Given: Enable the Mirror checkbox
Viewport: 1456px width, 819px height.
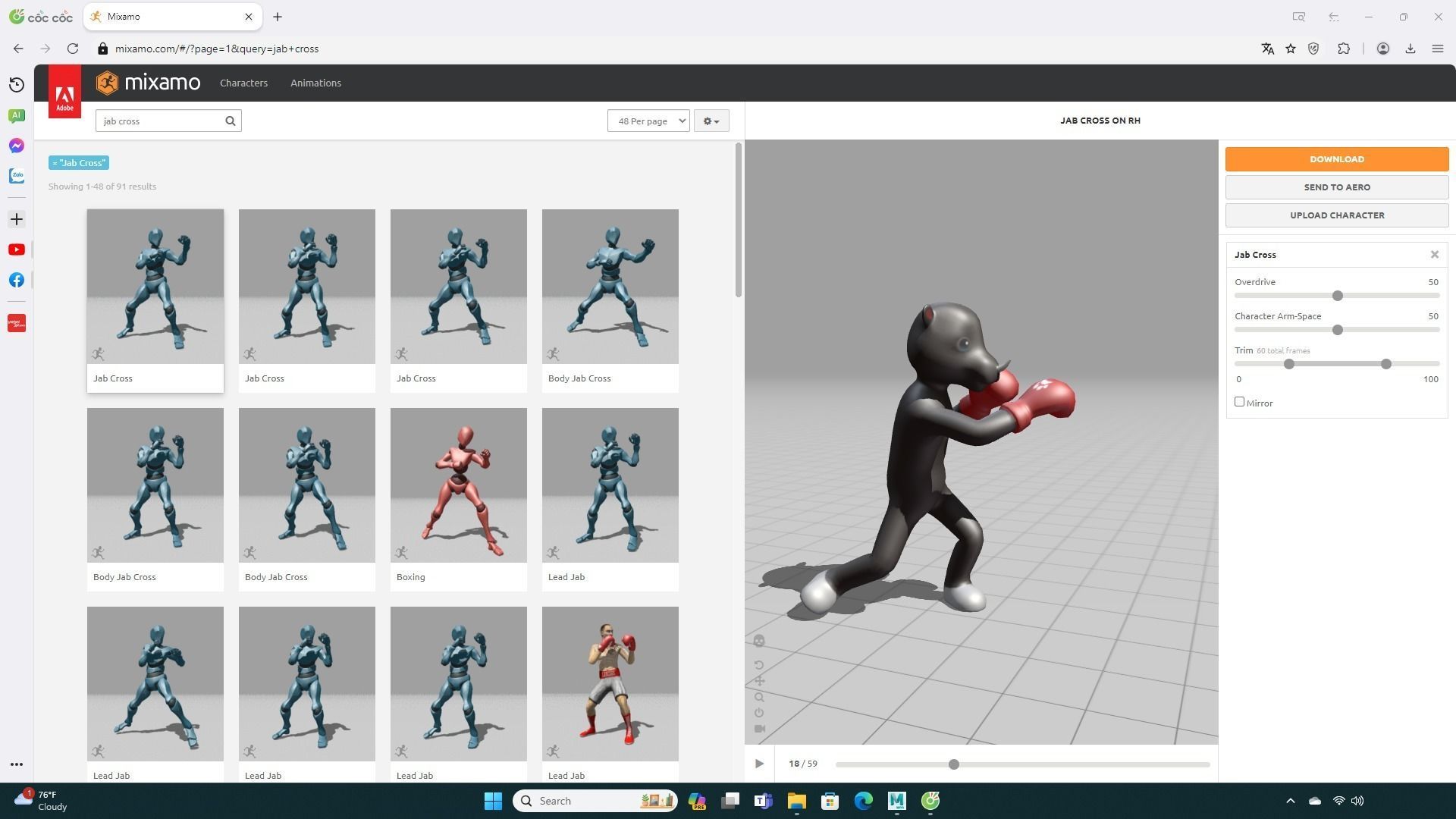Looking at the screenshot, I should click(x=1239, y=402).
